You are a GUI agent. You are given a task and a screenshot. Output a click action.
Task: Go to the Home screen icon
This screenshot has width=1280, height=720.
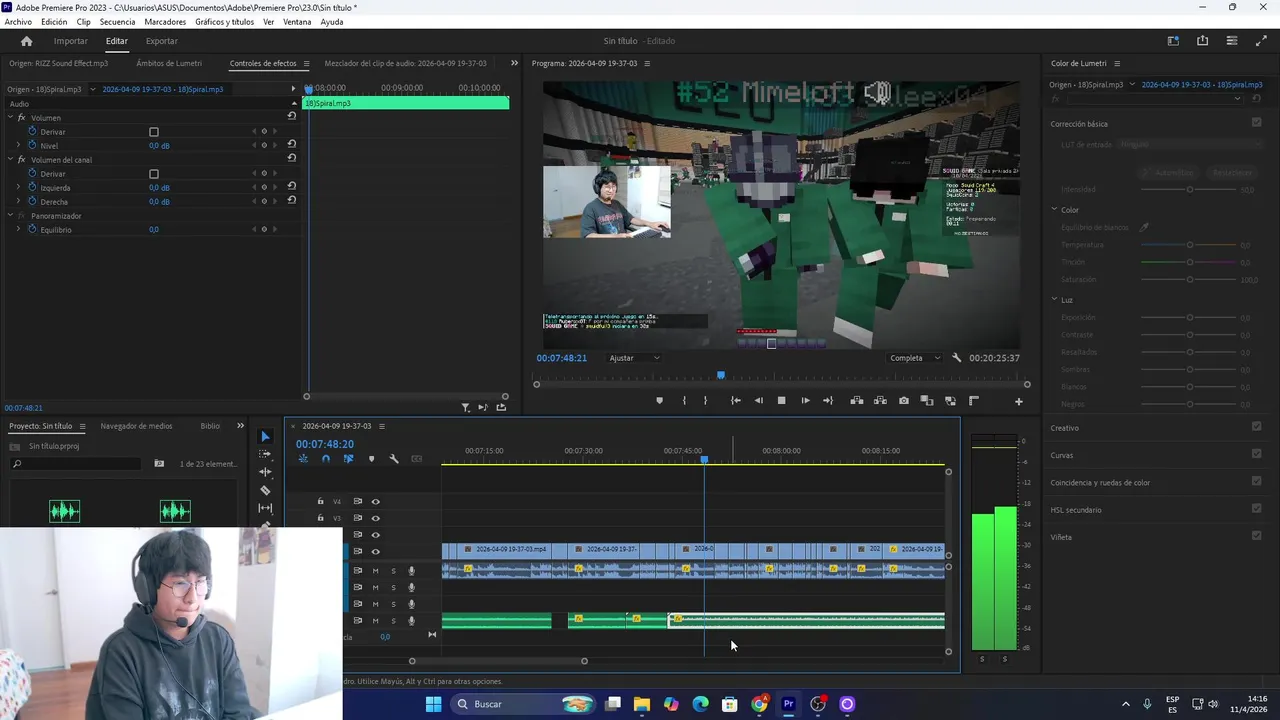pyautogui.click(x=27, y=41)
